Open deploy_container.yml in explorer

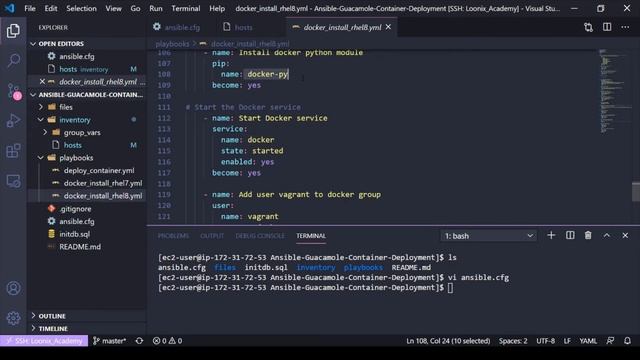99,171
